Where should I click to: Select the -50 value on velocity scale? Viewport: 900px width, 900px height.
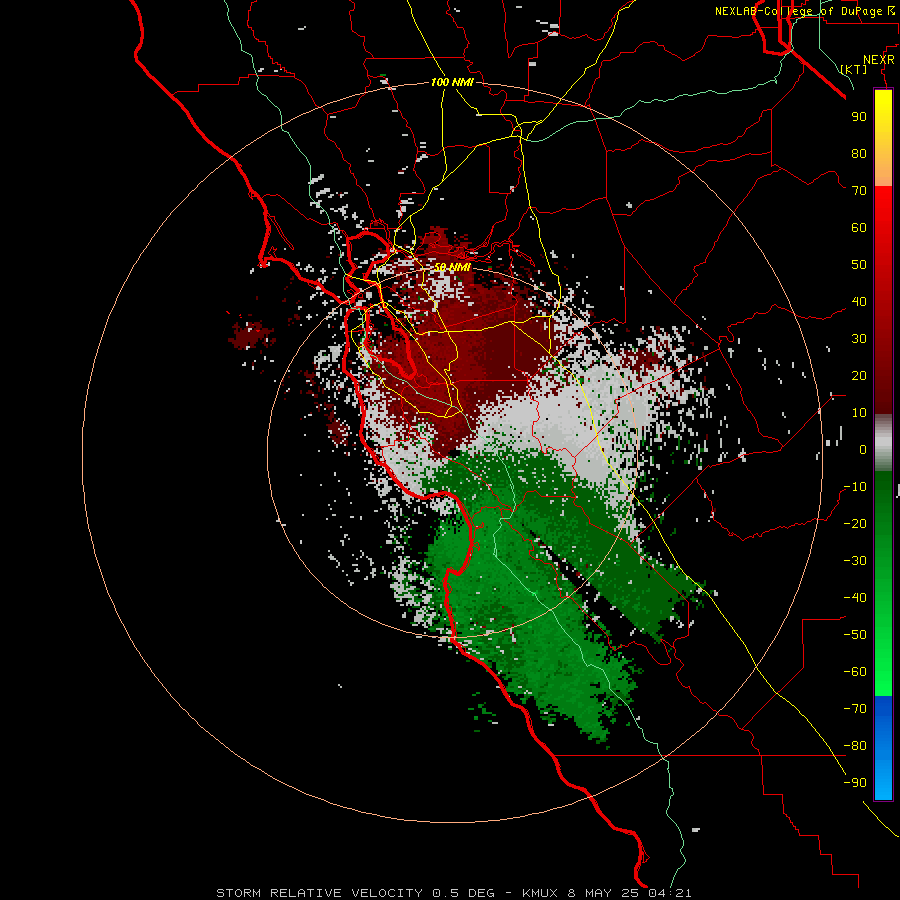pyautogui.click(x=855, y=635)
